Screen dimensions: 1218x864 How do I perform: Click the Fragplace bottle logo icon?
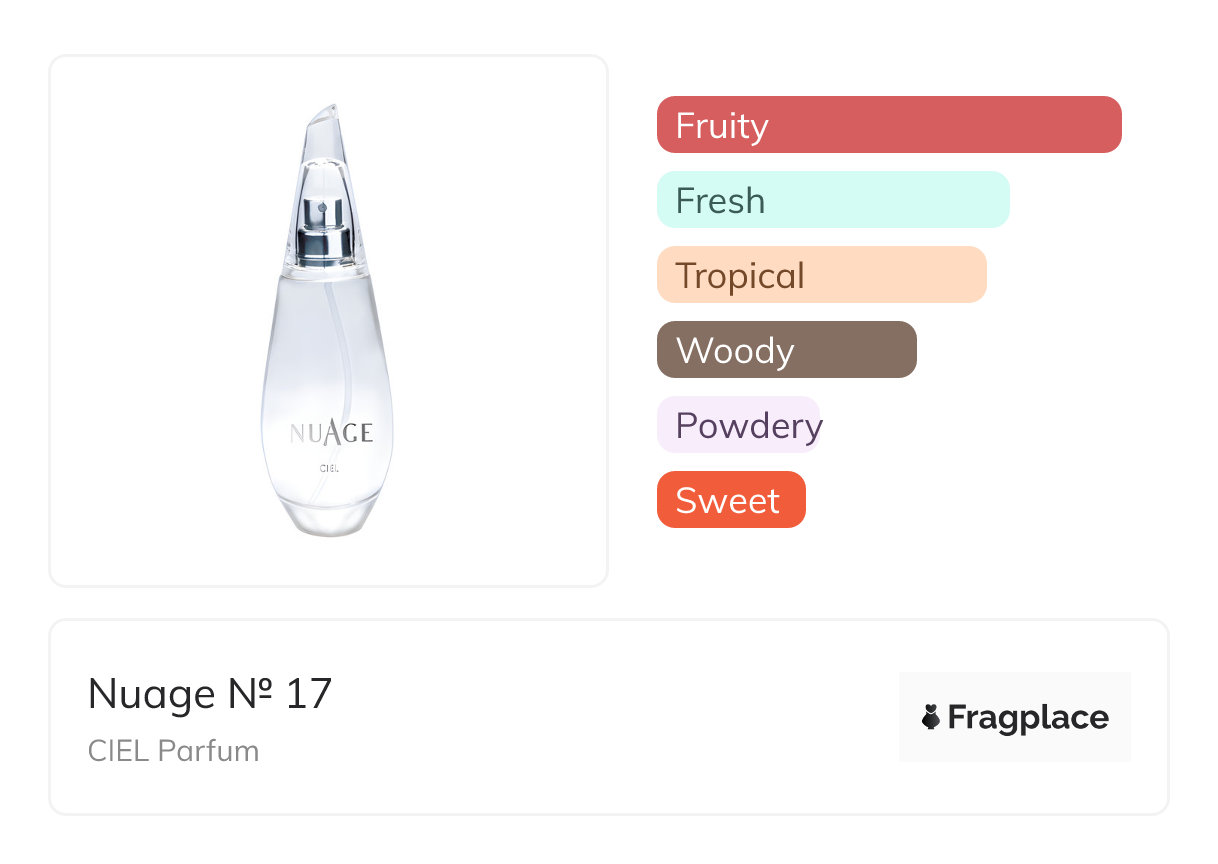pos(931,717)
